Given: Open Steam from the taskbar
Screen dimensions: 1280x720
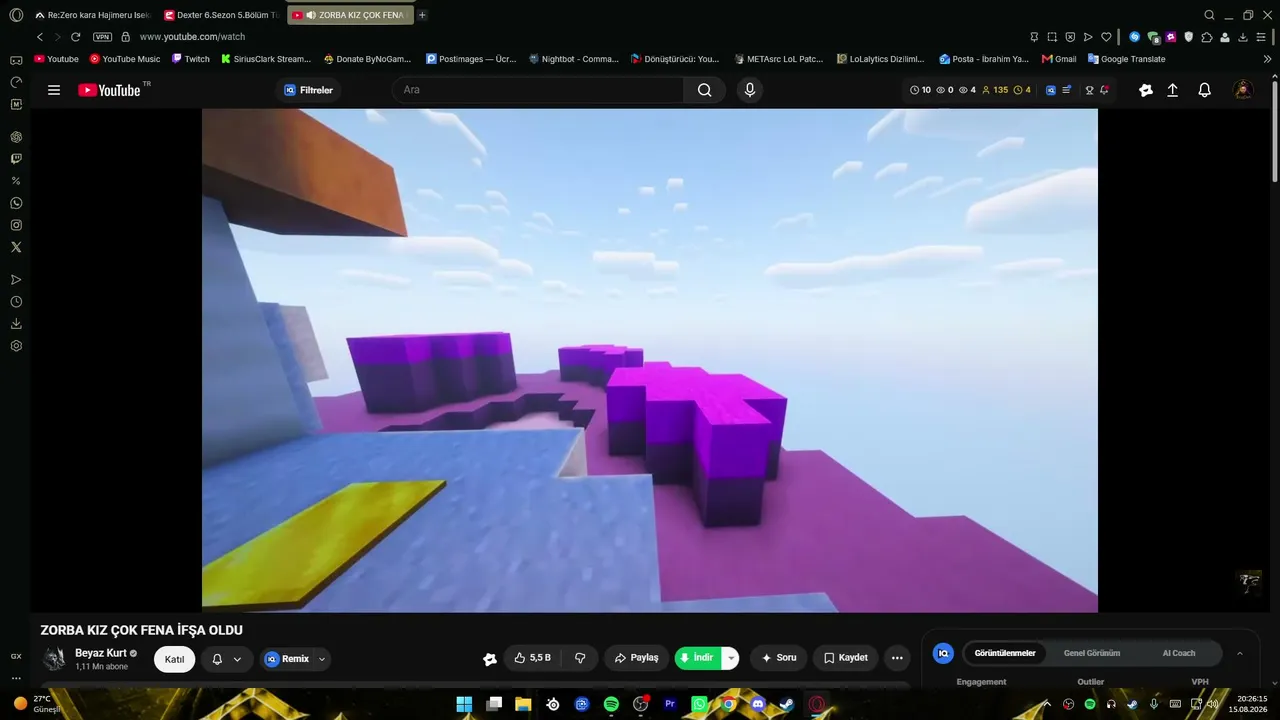Looking at the screenshot, I should pos(787,704).
